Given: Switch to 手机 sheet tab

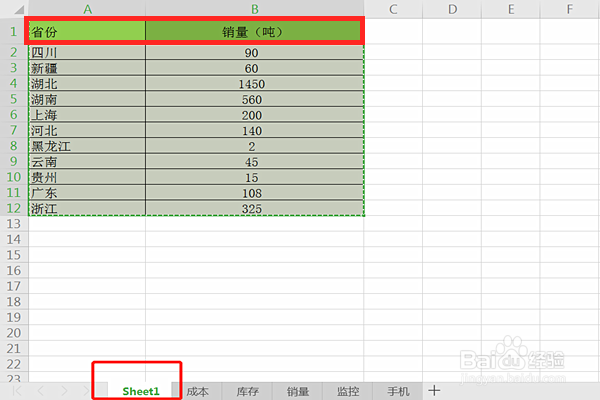Looking at the screenshot, I should [x=398, y=391].
